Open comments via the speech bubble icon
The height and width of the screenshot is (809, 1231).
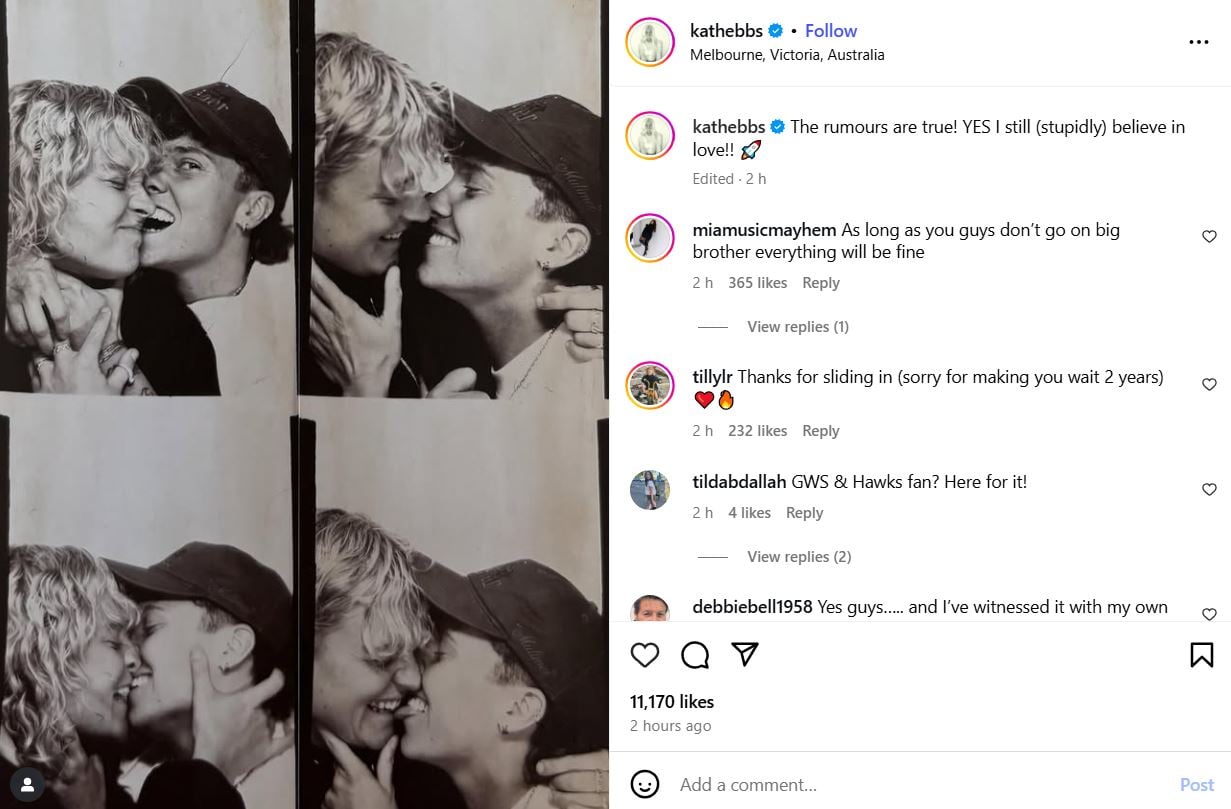point(694,655)
